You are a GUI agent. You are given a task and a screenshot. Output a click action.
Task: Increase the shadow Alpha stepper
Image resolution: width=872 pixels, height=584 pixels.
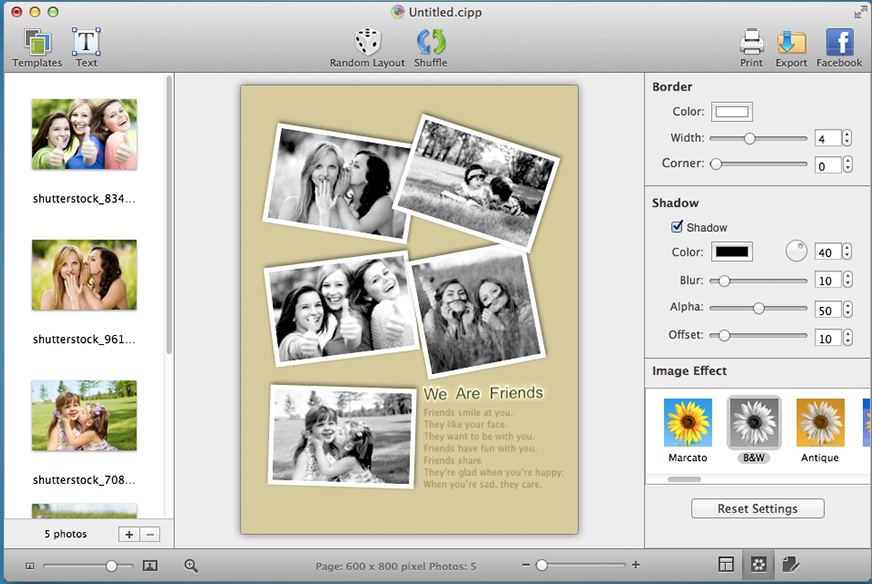click(848, 306)
